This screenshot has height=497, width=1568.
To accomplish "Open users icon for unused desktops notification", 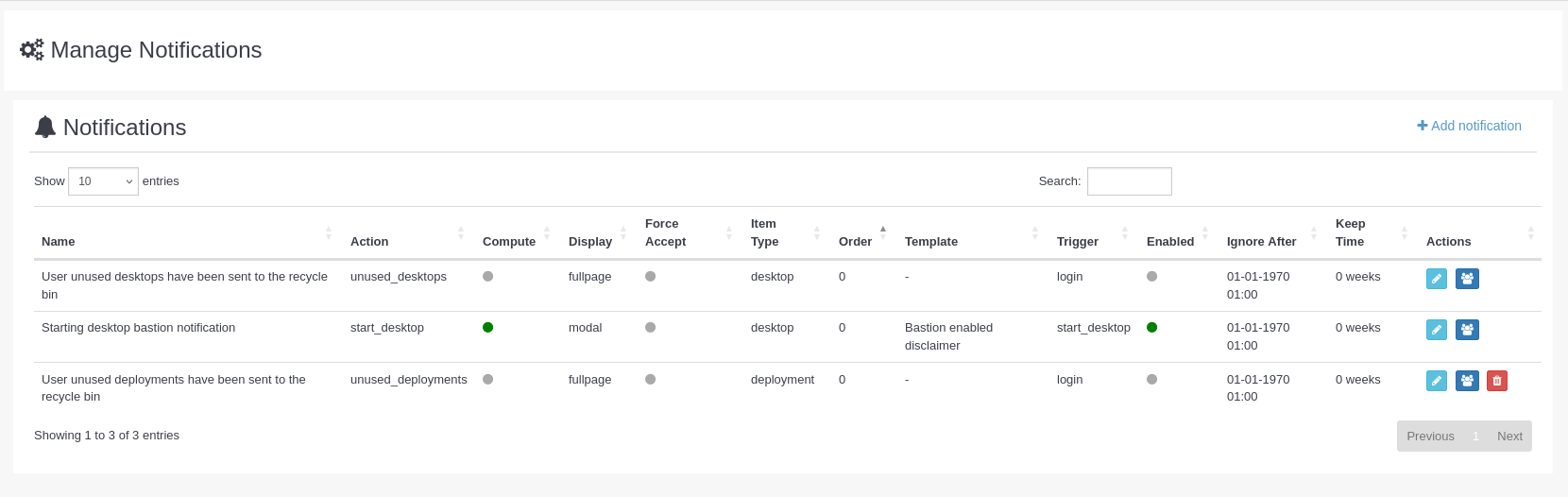I will (1467, 279).
